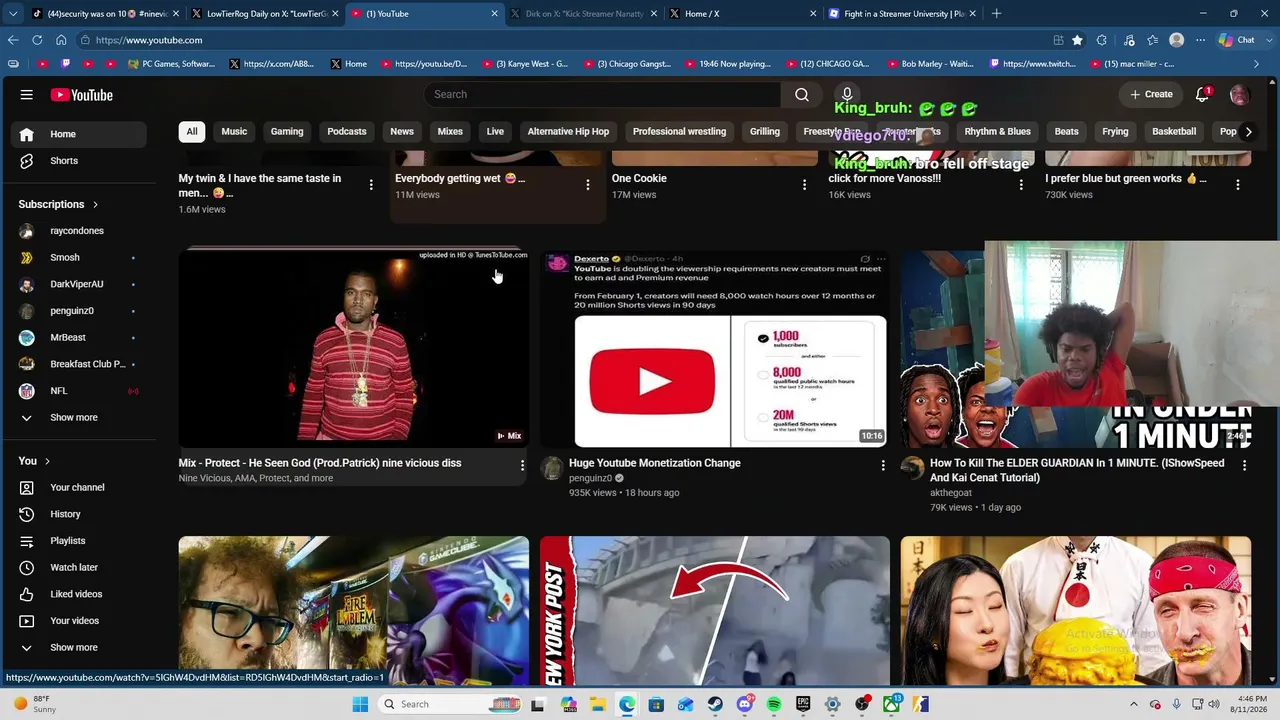Click the address bar showing youtube.com
This screenshot has height=720, width=1280.
pos(560,40)
